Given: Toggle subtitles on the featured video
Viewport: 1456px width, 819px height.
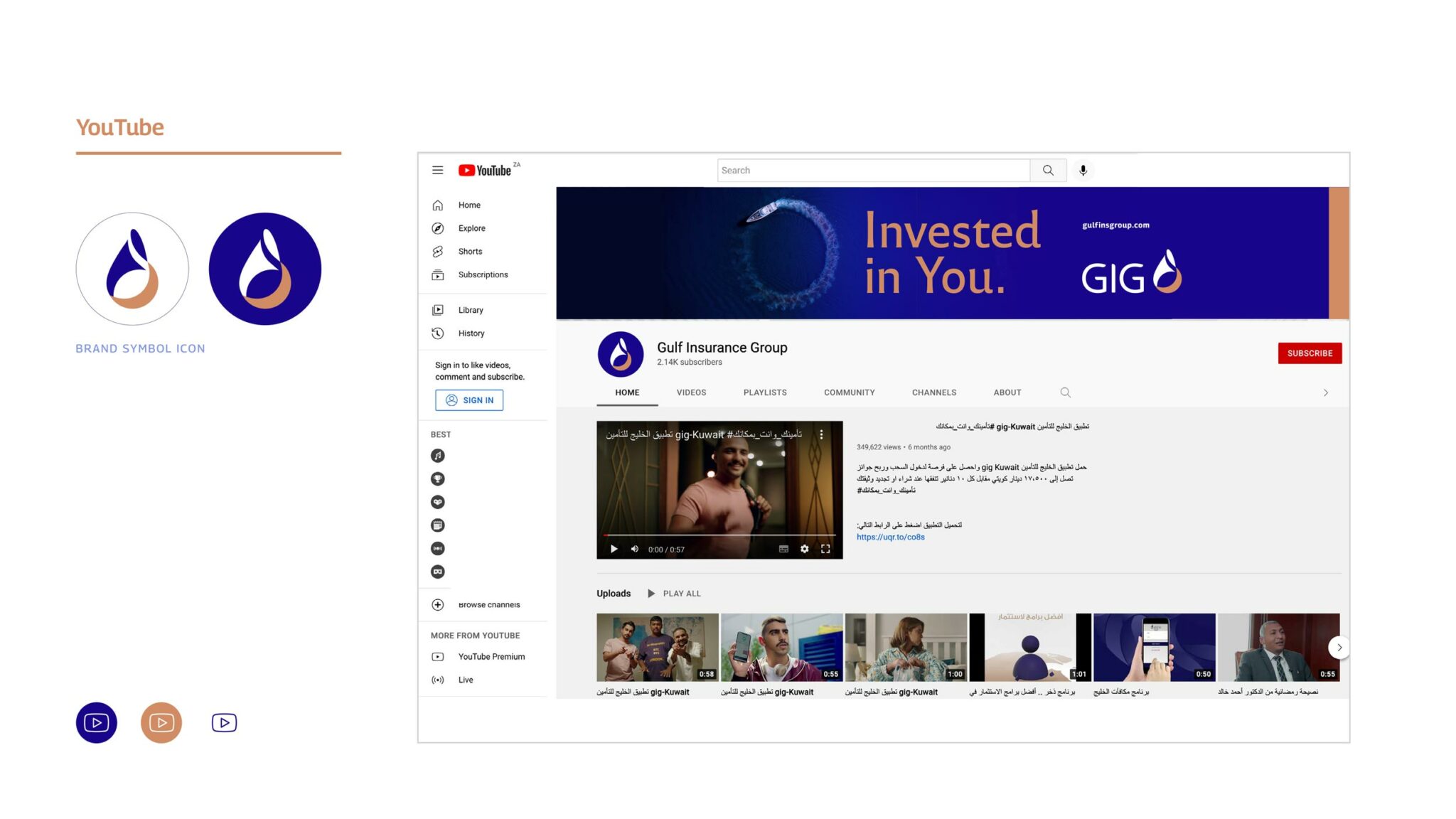Looking at the screenshot, I should point(783,549).
